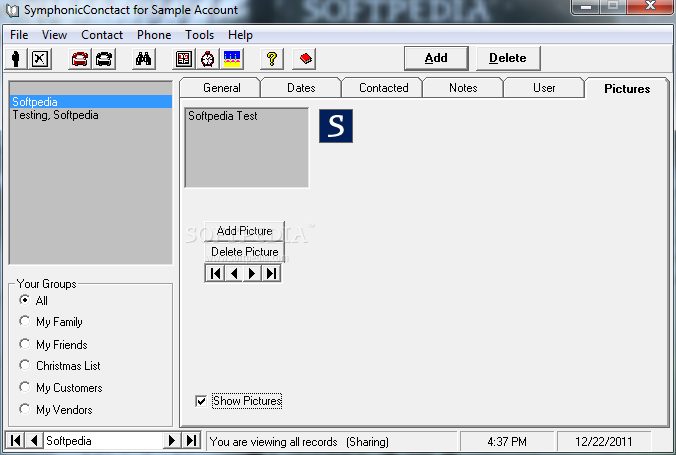Click the red telephone toolbar icon
The image size is (676, 455).
point(80,59)
